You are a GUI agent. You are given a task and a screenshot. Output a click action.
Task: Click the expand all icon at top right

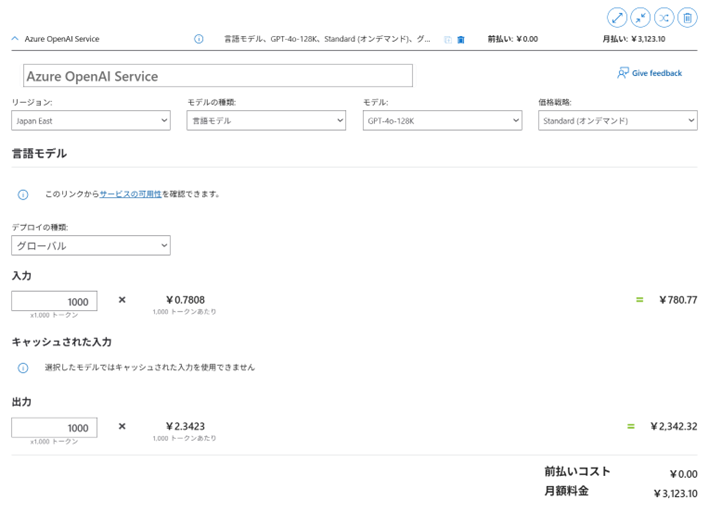tap(617, 17)
